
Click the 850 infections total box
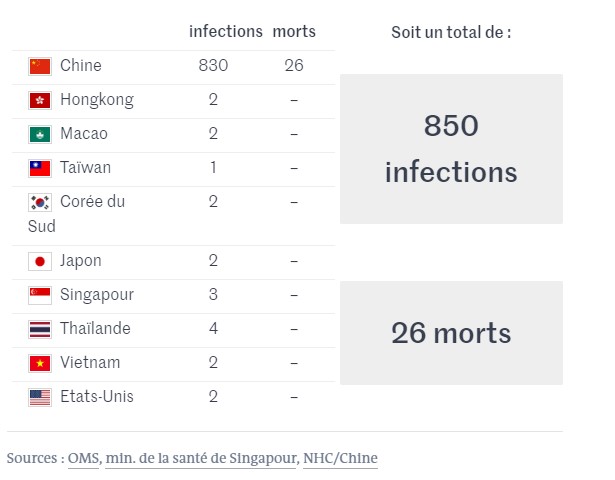(451, 149)
